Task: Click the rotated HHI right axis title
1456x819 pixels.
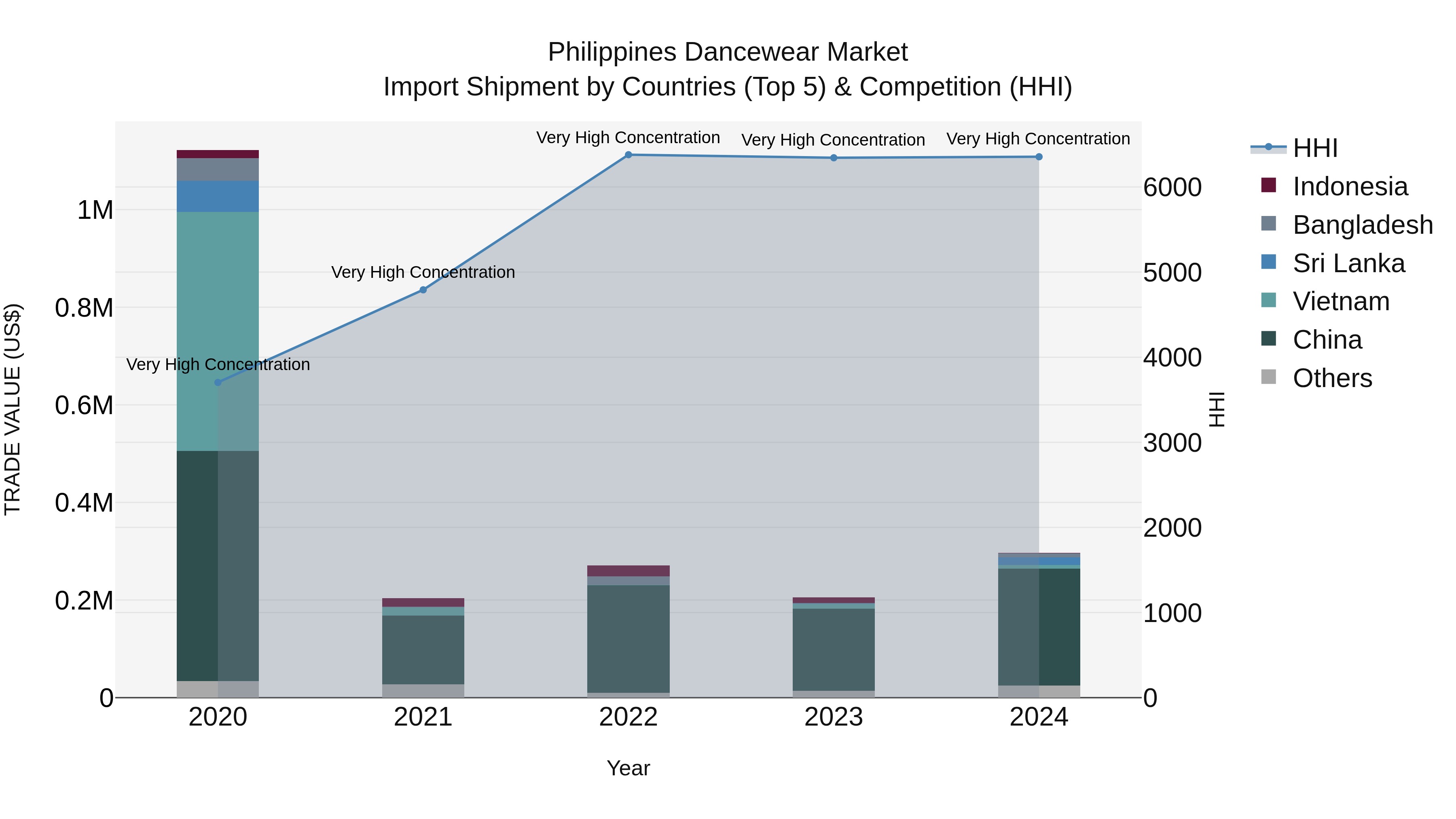Action: [x=1216, y=409]
